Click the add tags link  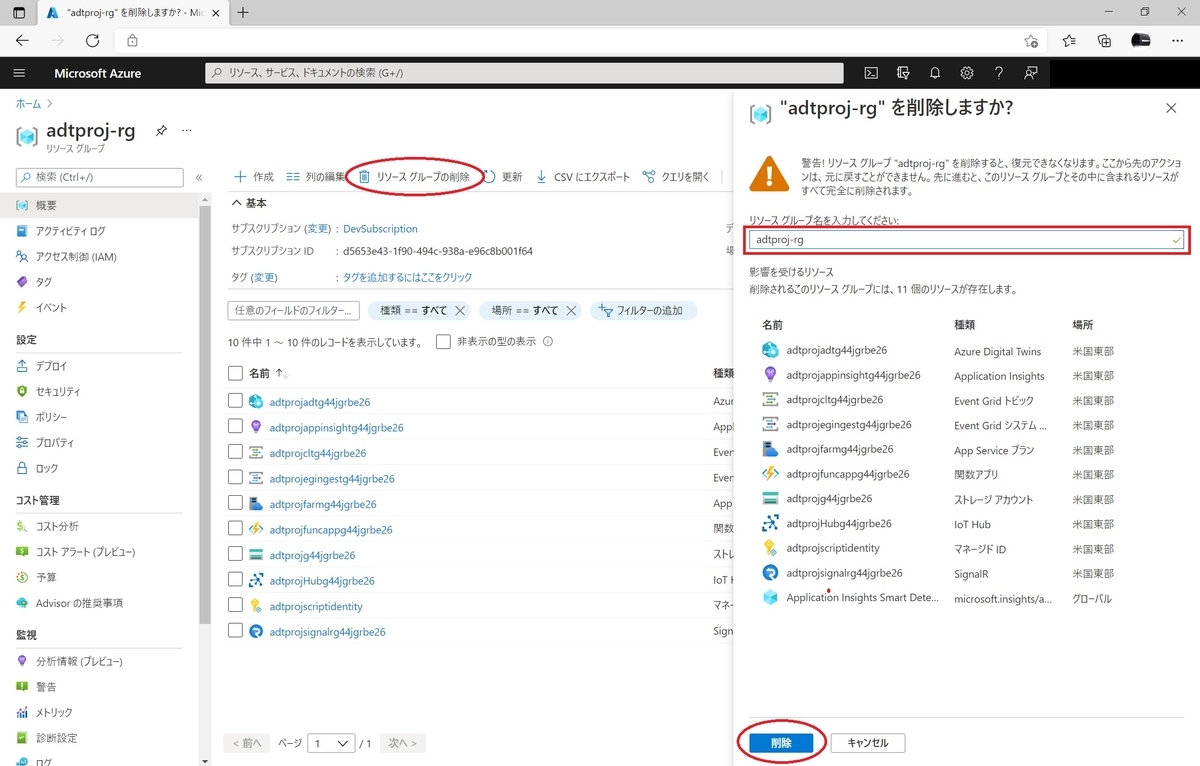tap(407, 277)
